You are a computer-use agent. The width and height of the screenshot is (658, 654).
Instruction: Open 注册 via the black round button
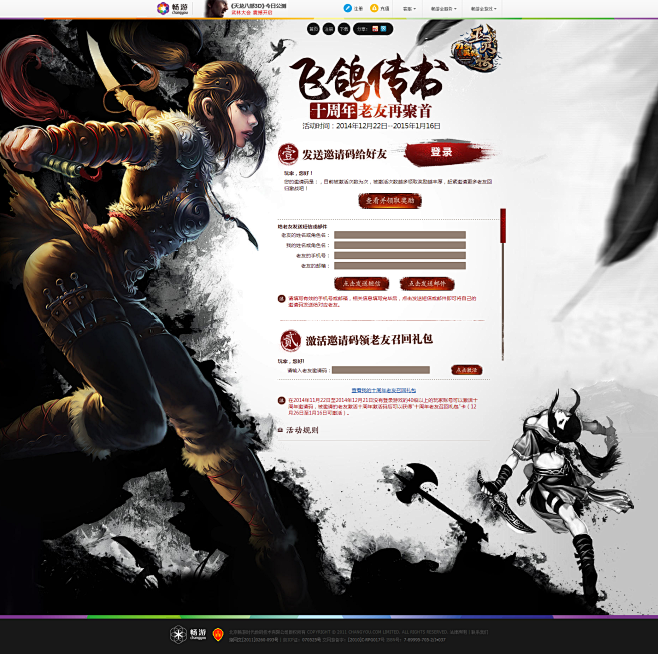329,29
